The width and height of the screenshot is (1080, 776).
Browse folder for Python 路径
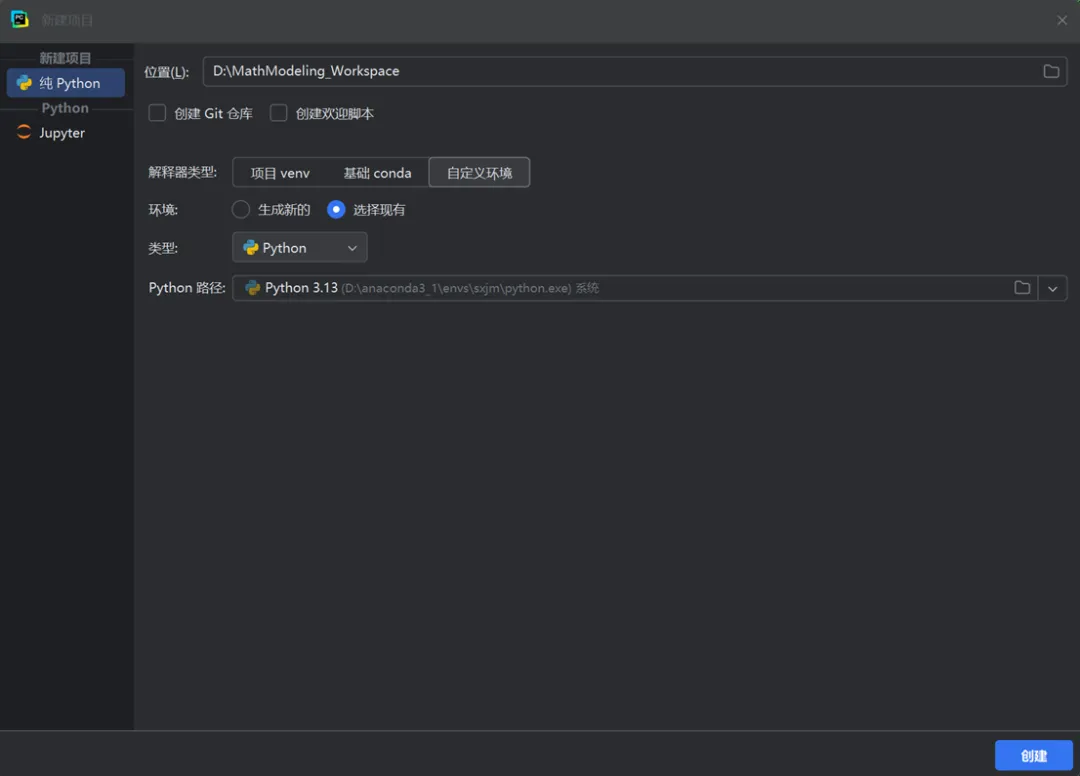point(1022,288)
